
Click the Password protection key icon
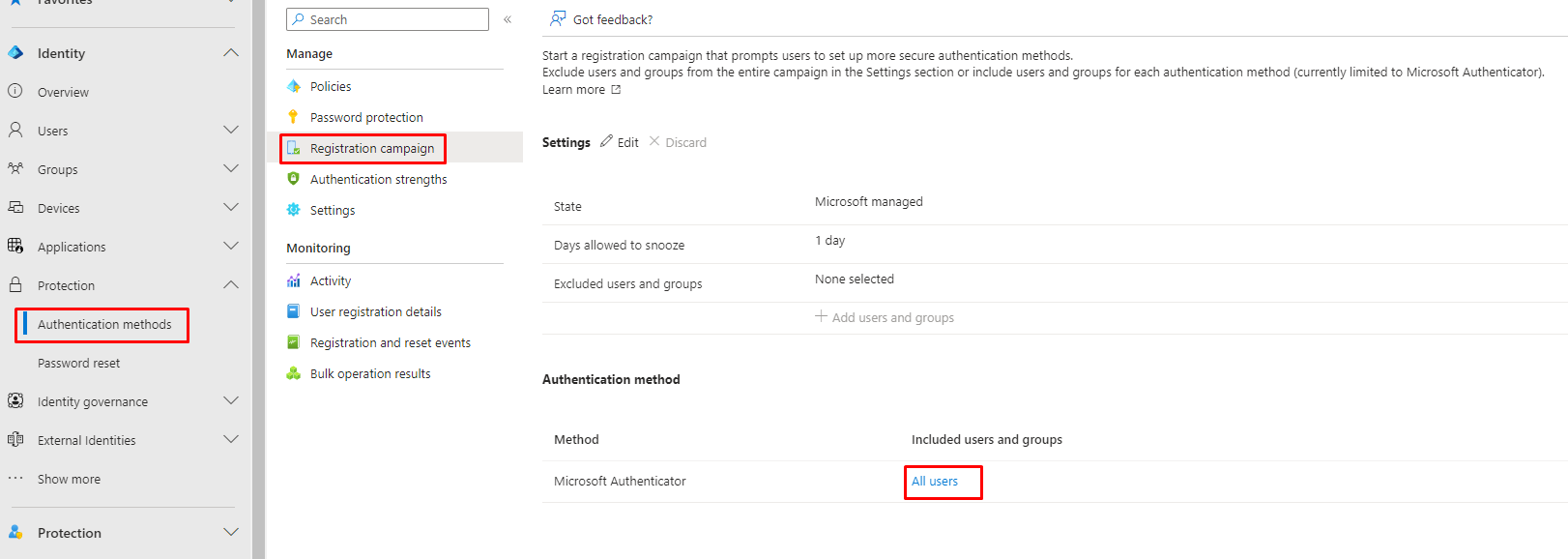pos(294,117)
